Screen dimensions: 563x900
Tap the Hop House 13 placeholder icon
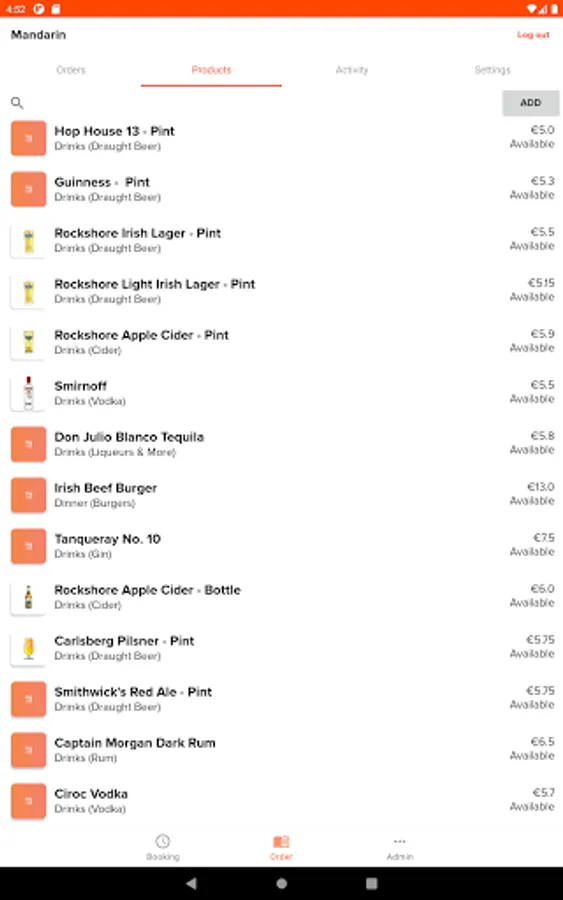(x=28, y=138)
